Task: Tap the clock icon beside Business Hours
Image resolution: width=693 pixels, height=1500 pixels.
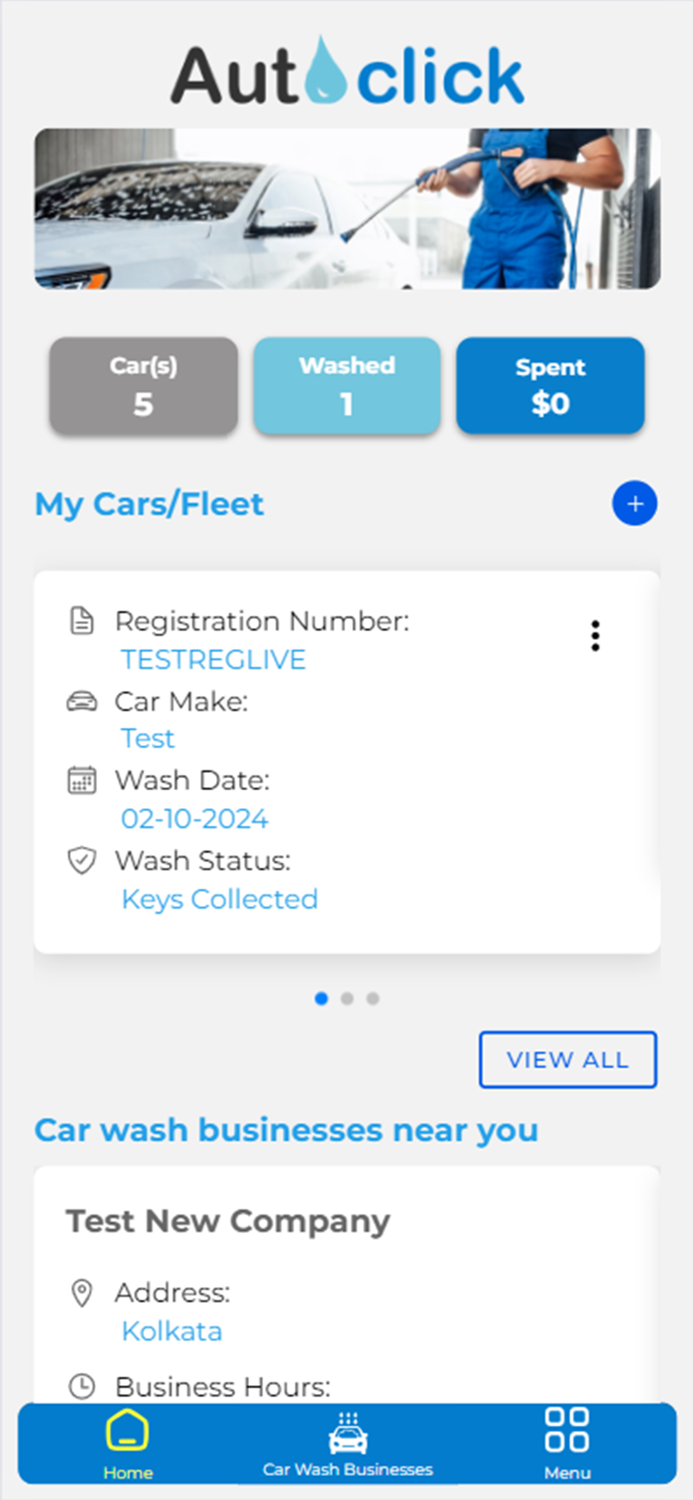Action: [x=81, y=1386]
